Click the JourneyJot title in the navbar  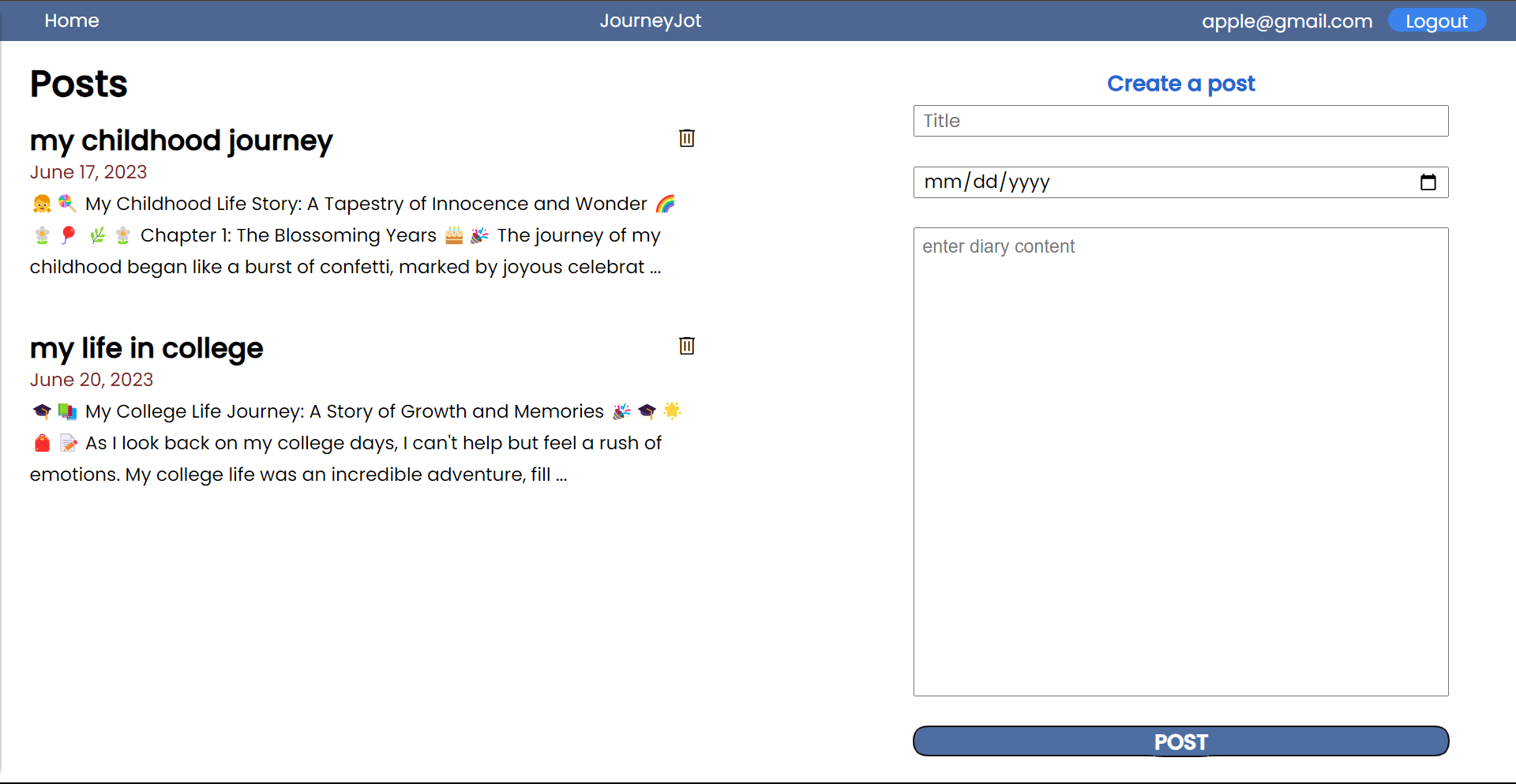point(651,21)
